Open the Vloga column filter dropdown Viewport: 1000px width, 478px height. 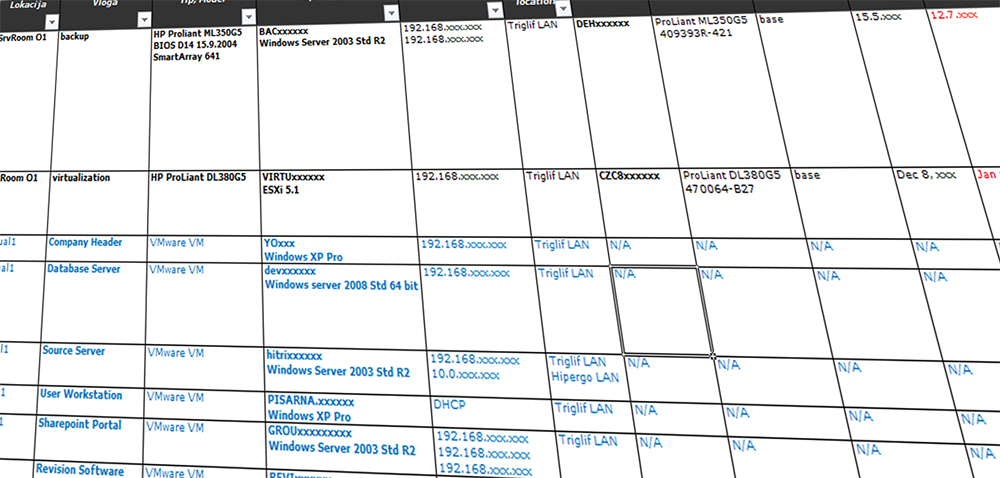click(x=143, y=20)
